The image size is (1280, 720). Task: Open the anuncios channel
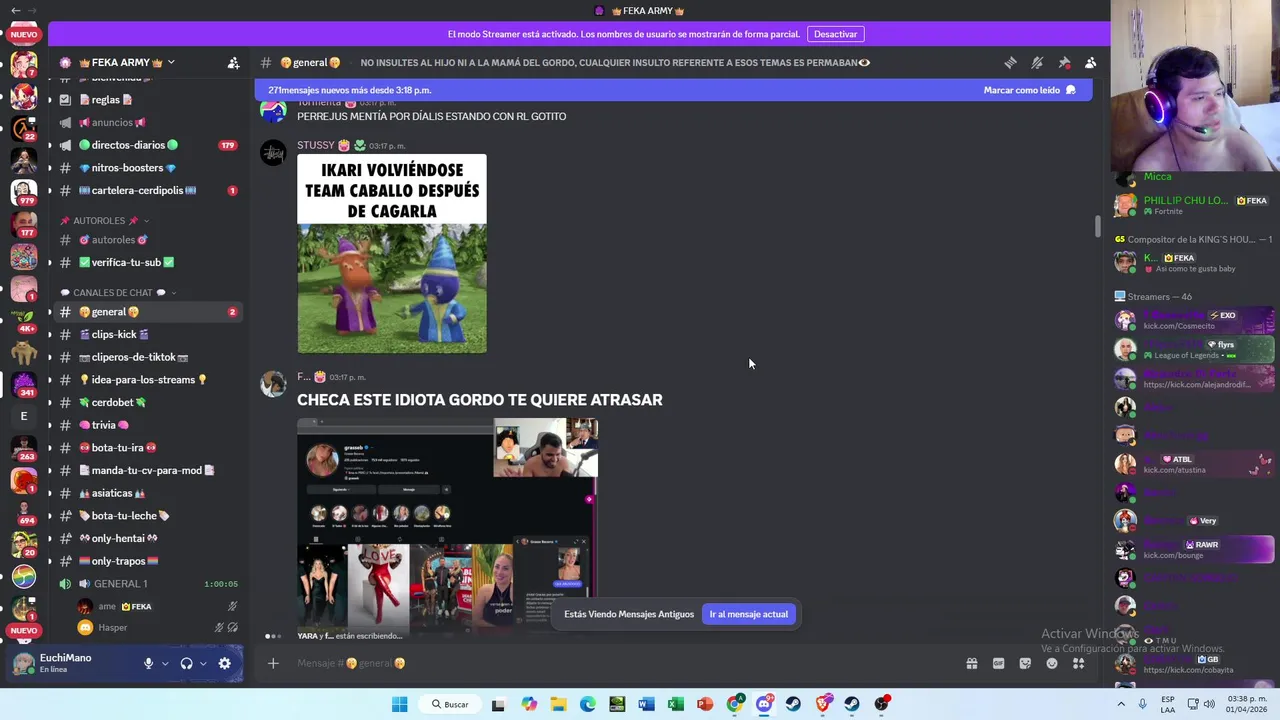[147, 122]
